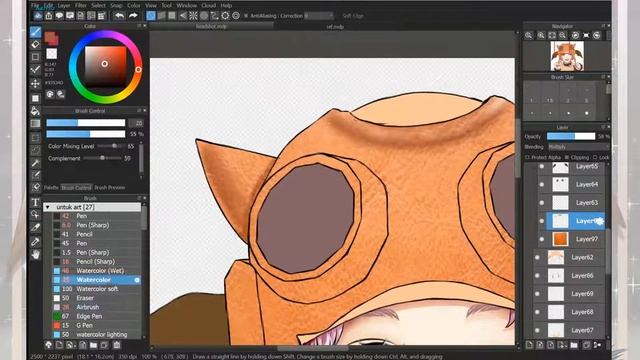Screen dimensions: 640x360
Task: Open brush folder icon at the Brush panel bottom
Action: pos(93,345)
